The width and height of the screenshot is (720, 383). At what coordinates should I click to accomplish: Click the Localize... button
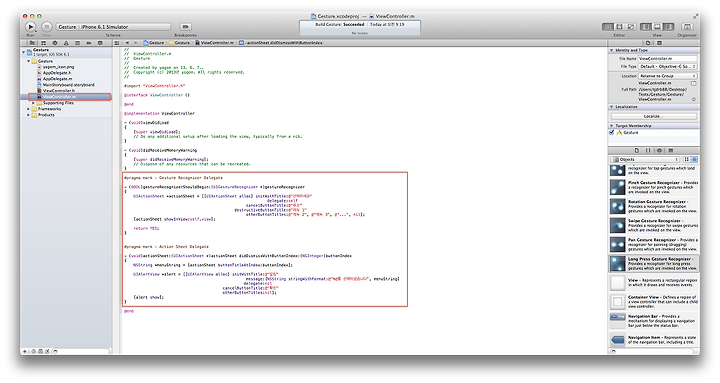654,116
